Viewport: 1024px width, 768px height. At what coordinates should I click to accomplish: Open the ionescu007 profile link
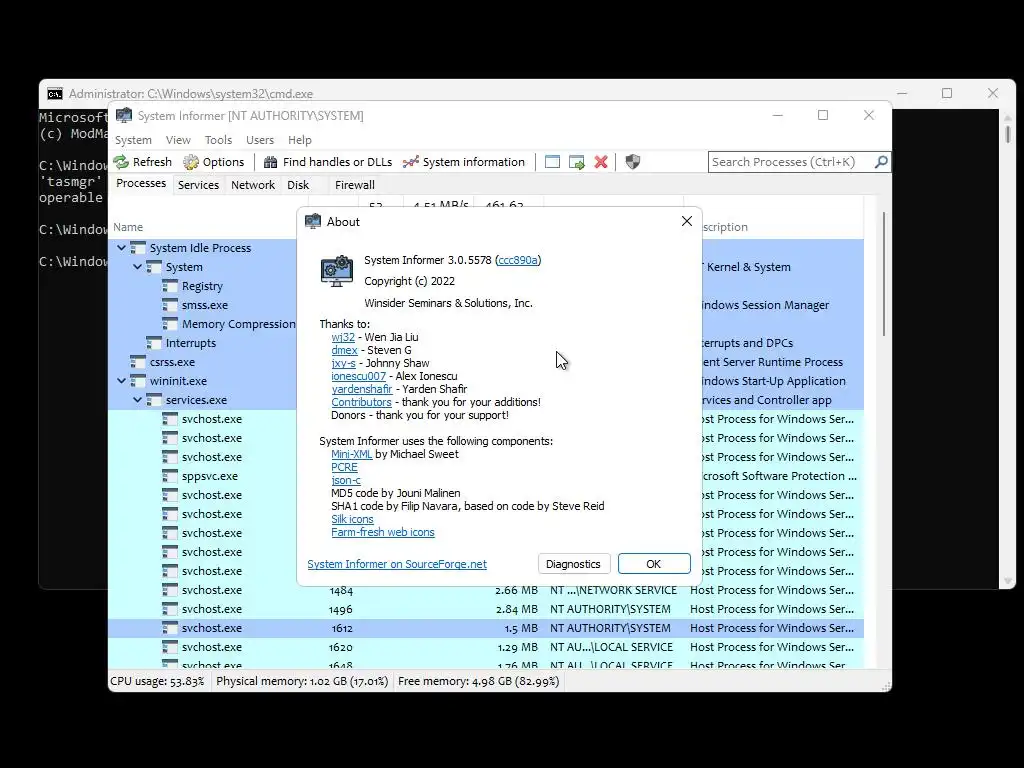click(359, 376)
